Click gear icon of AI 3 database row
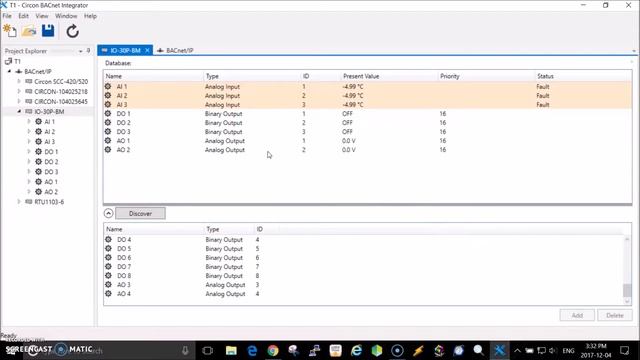 pos(108,104)
